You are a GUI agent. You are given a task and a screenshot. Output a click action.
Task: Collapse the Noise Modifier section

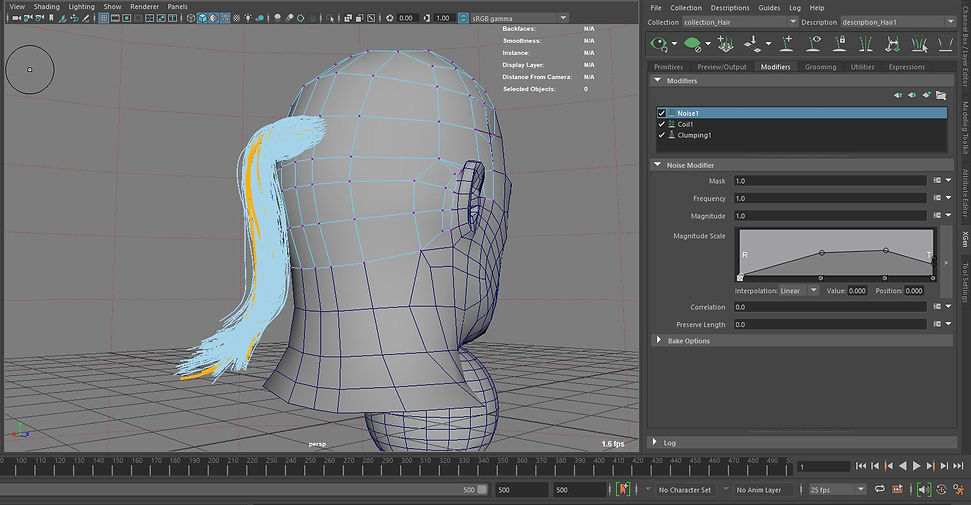(658, 165)
